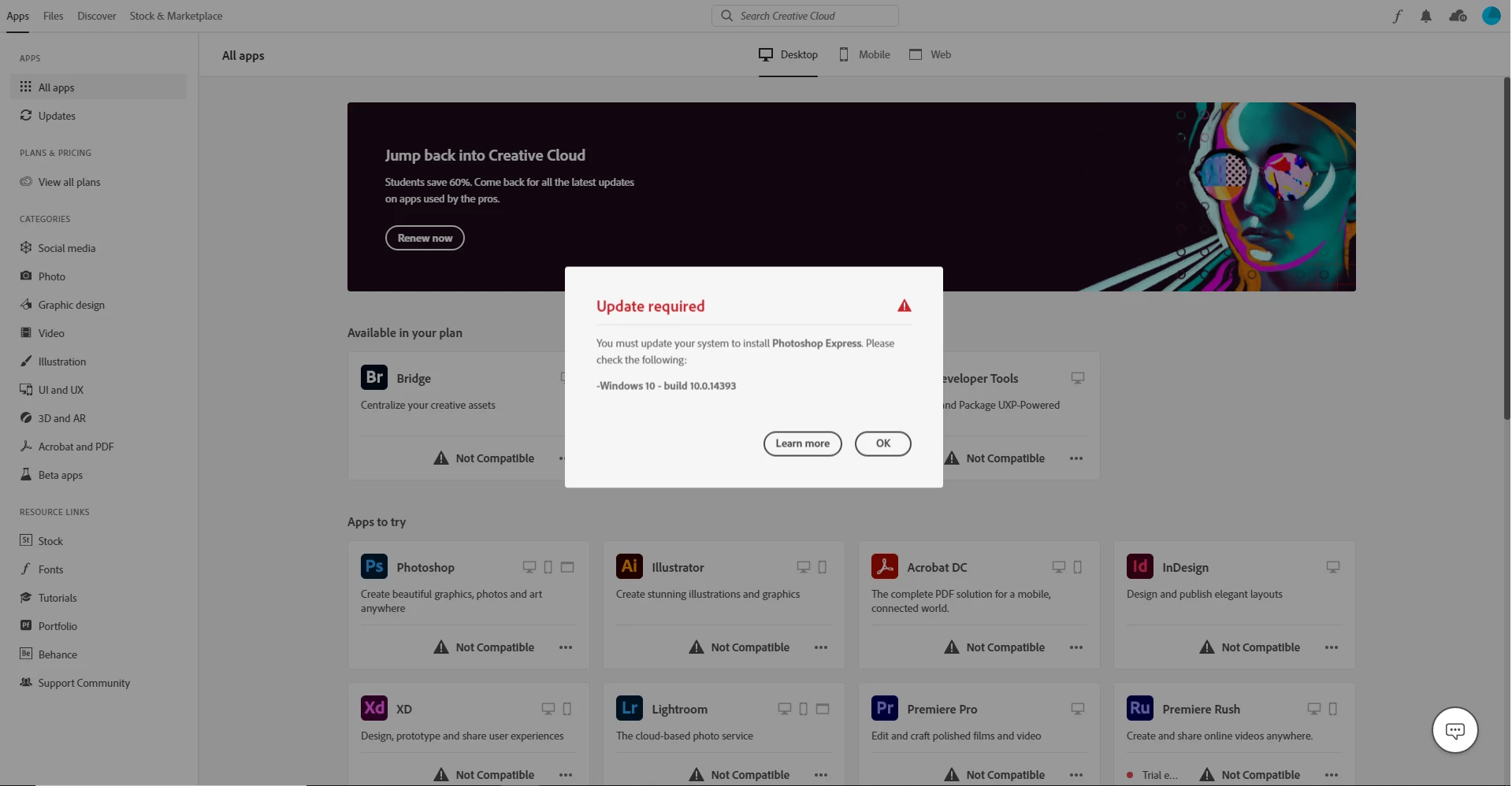Viewport: 1512px width, 786px height.
Task: Click the Bridge Br app icon
Action: 374,377
